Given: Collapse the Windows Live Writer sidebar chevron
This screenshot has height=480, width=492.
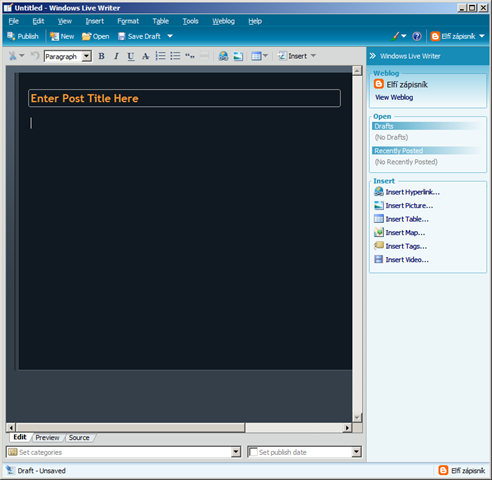Looking at the screenshot, I should coord(373,56).
